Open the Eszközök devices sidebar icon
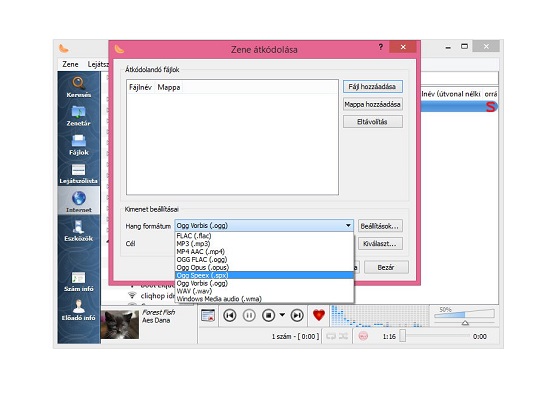Image resolution: width=550 pixels, height=408 pixels. point(79,231)
